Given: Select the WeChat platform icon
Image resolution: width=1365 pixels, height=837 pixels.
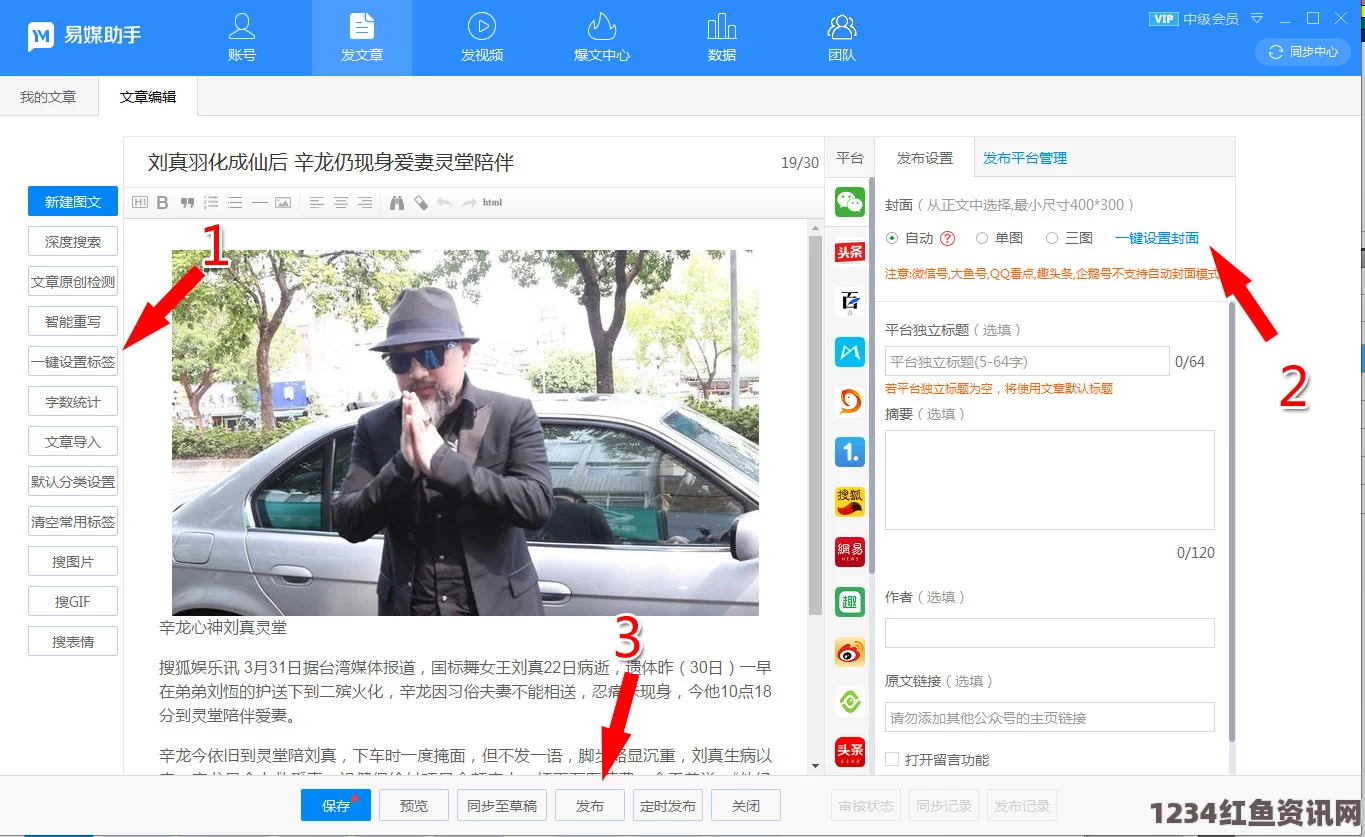Looking at the screenshot, I should tap(850, 202).
